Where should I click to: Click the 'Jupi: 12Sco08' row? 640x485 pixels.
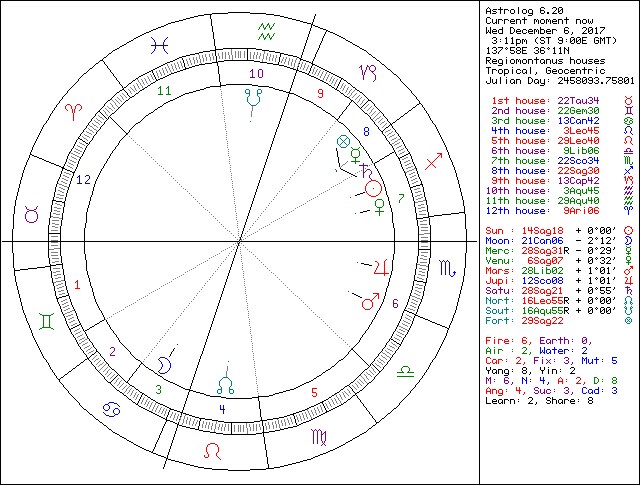click(559, 281)
